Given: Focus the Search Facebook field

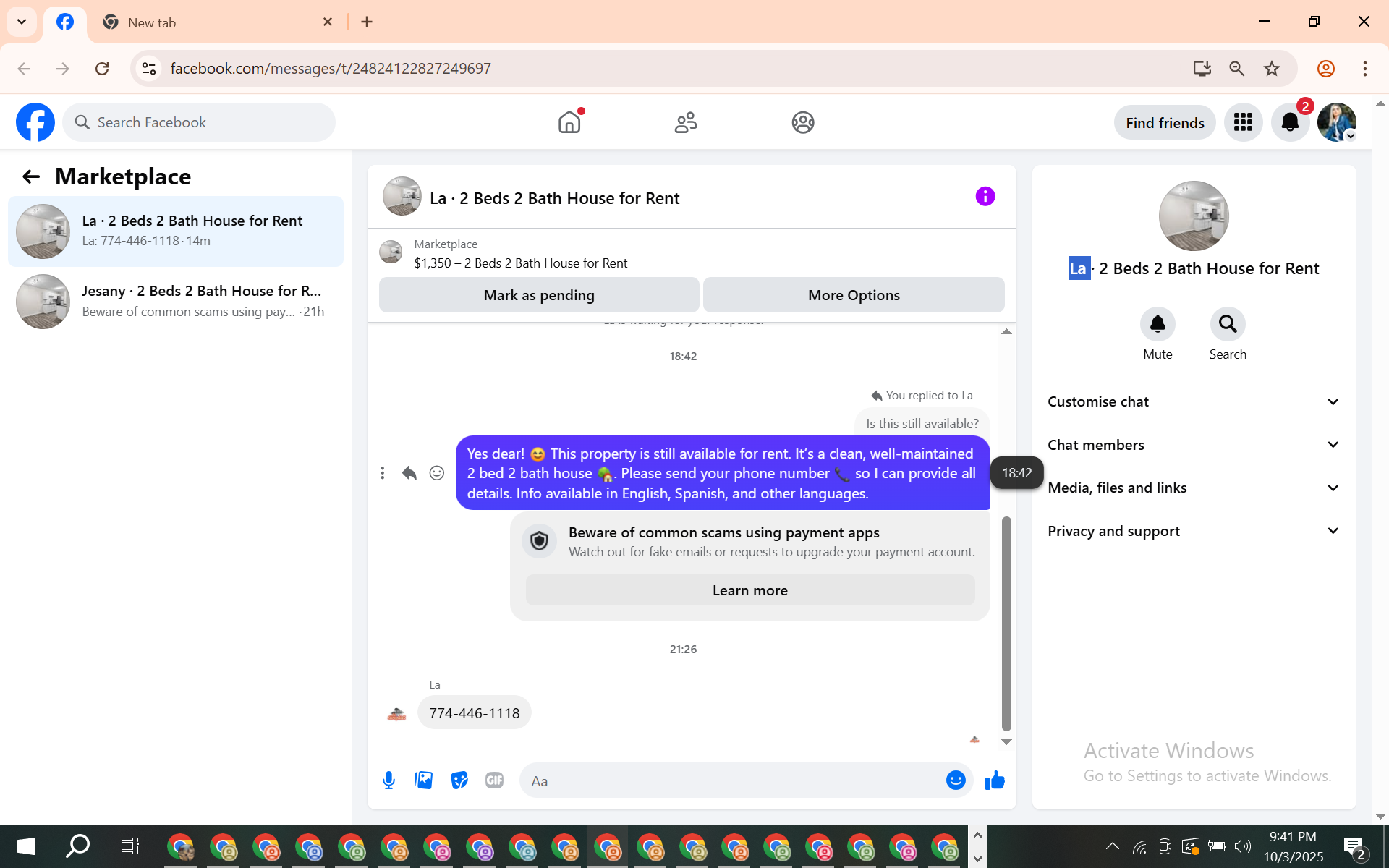Looking at the screenshot, I should tap(199, 122).
